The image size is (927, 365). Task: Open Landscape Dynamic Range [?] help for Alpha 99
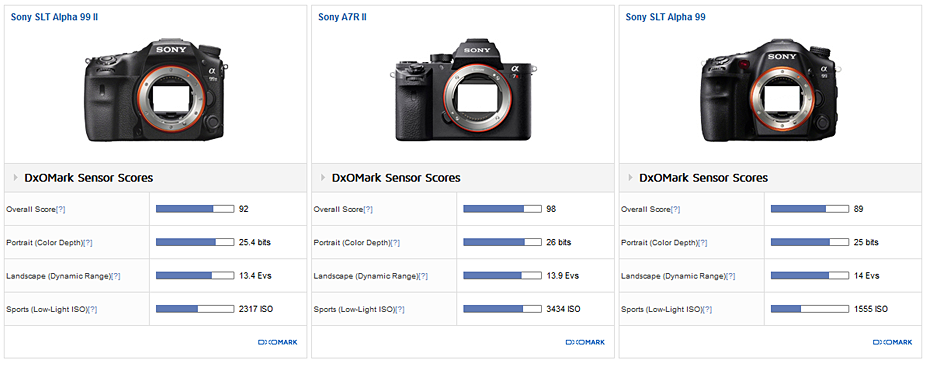coord(730,276)
